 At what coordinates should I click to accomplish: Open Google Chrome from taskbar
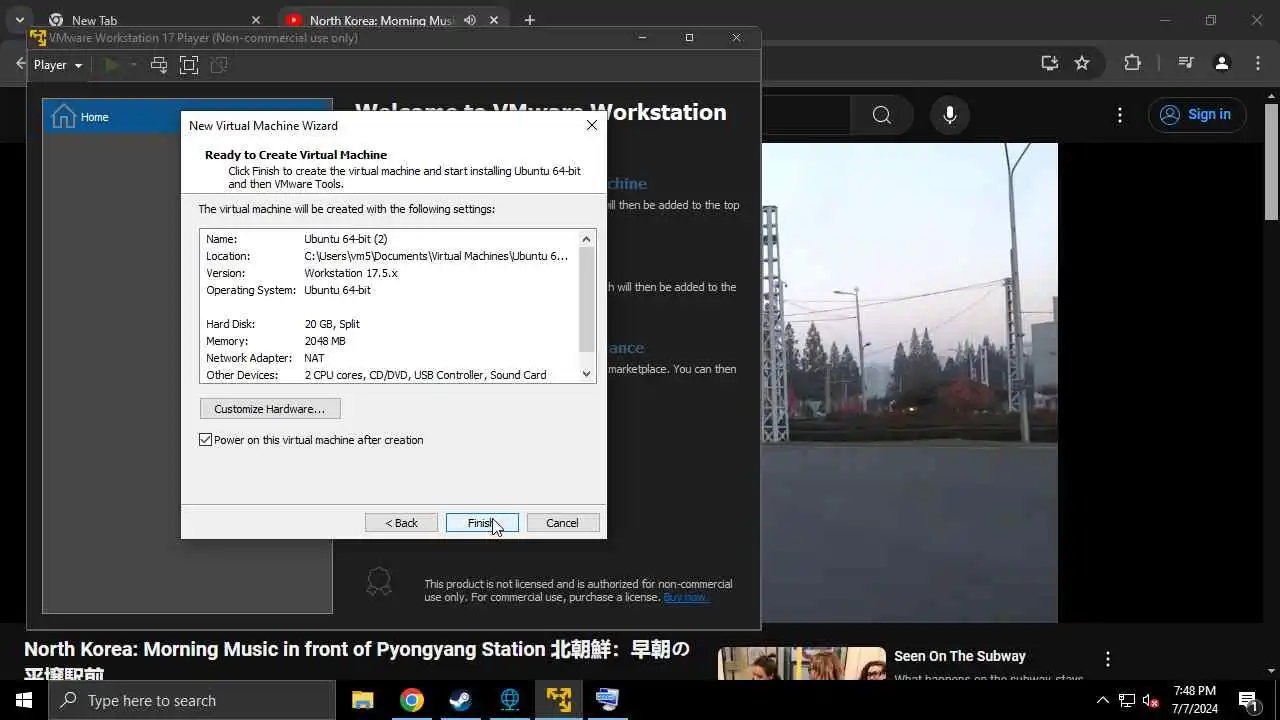point(411,700)
